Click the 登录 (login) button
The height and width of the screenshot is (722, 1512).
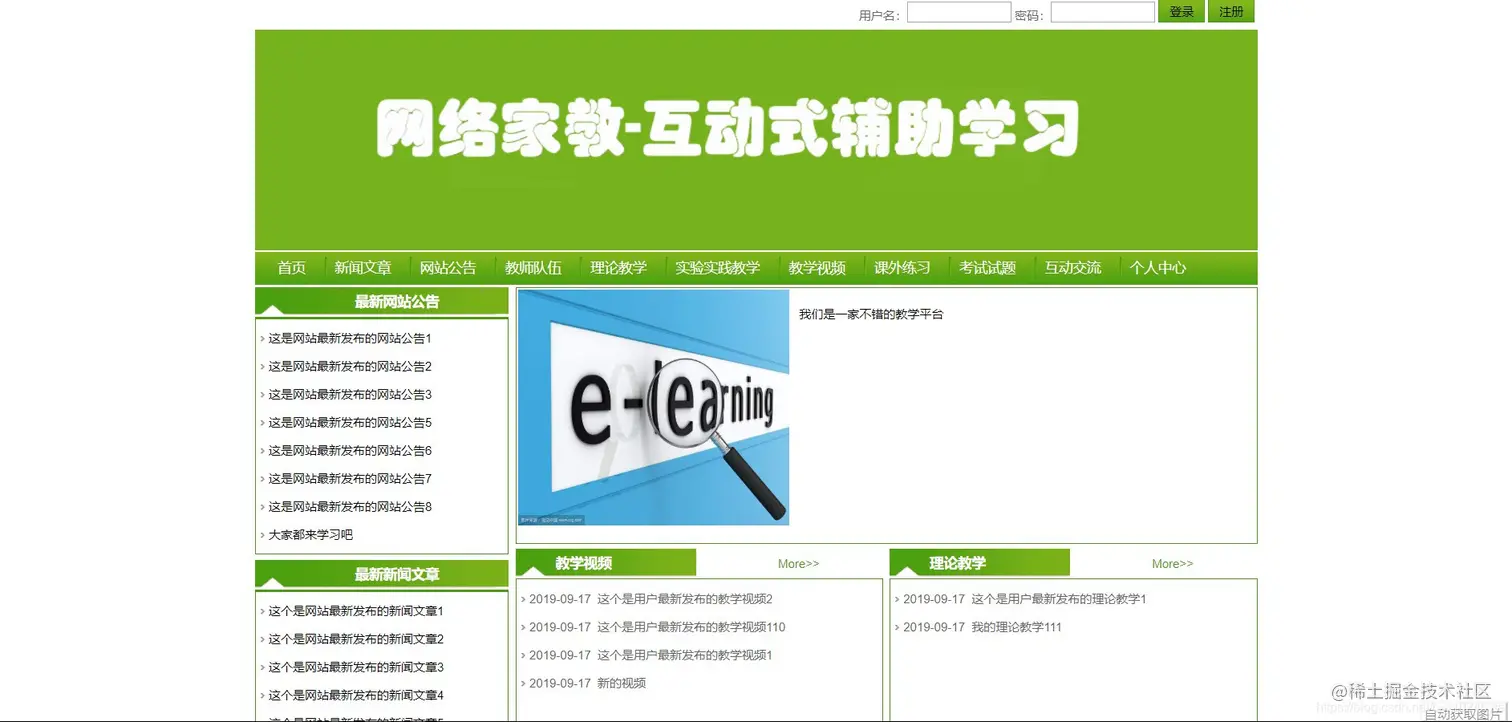tap(1181, 11)
